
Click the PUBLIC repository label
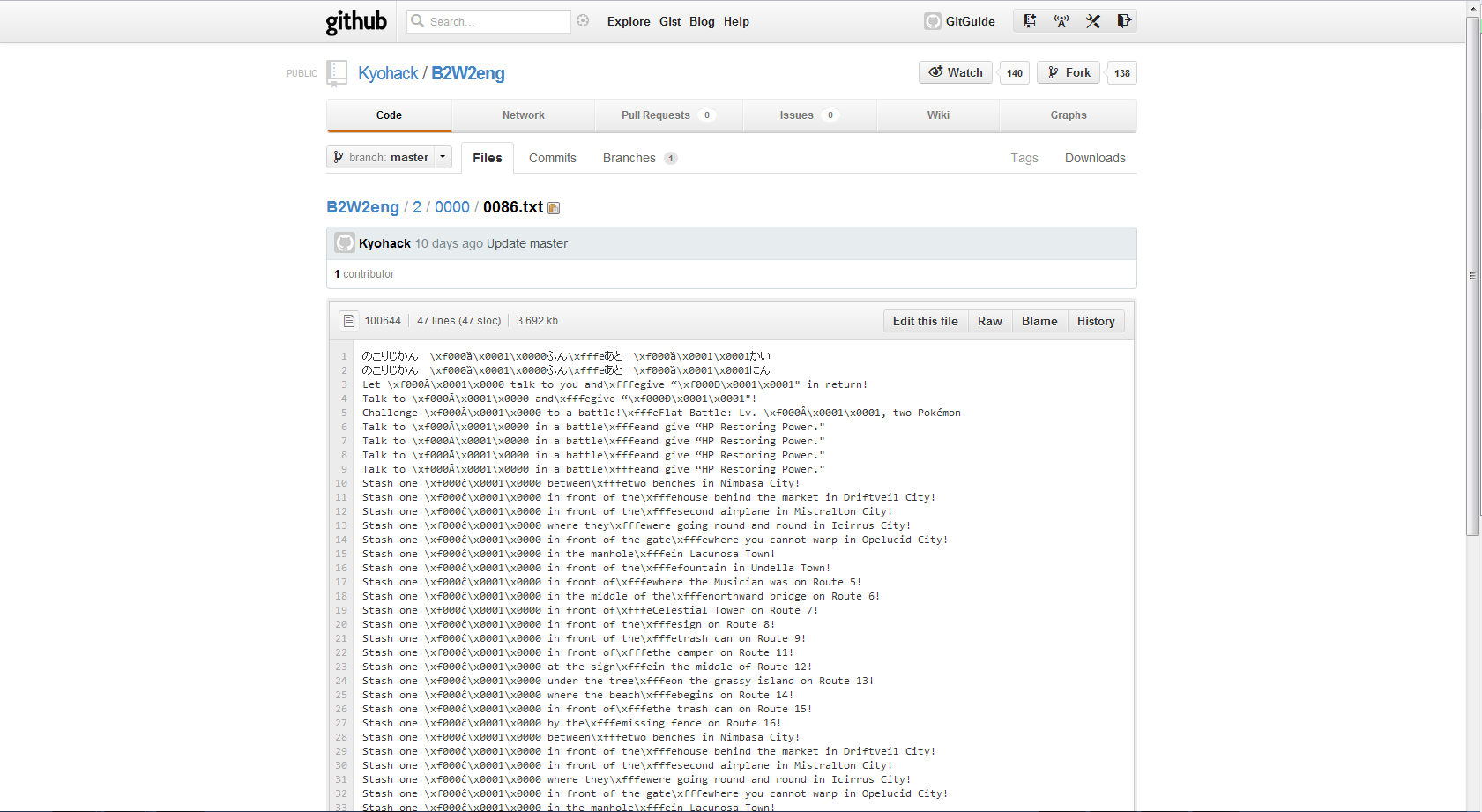point(302,74)
